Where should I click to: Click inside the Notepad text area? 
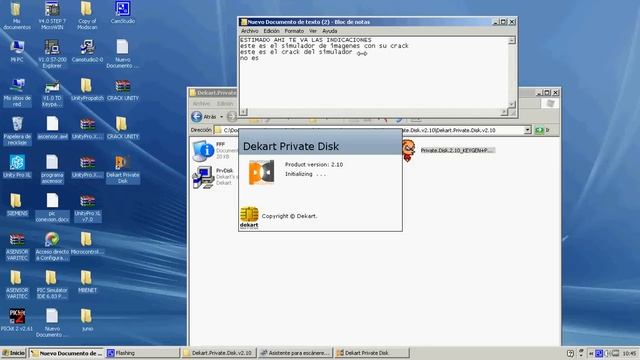[x=374, y=73]
